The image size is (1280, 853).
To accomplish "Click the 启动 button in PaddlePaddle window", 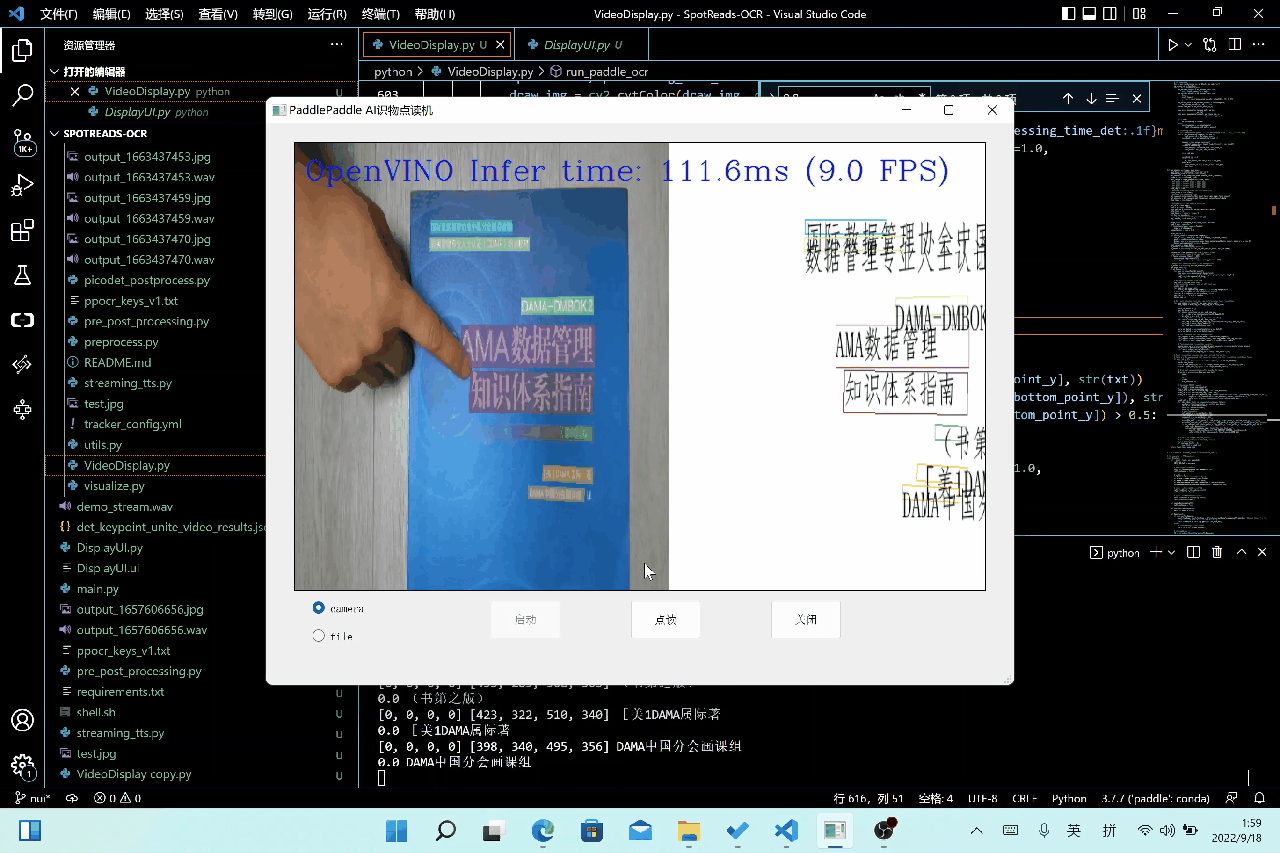I will pyautogui.click(x=525, y=620).
